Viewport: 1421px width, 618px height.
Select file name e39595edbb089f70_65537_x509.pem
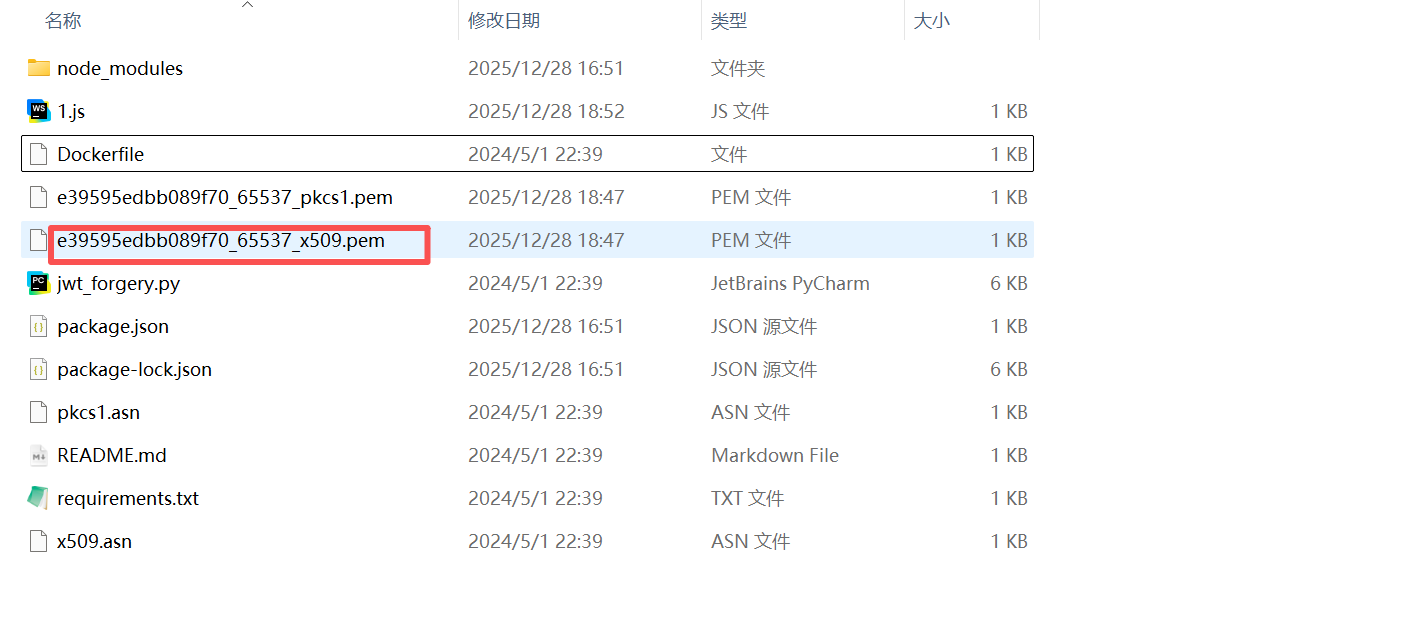[x=221, y=241]
